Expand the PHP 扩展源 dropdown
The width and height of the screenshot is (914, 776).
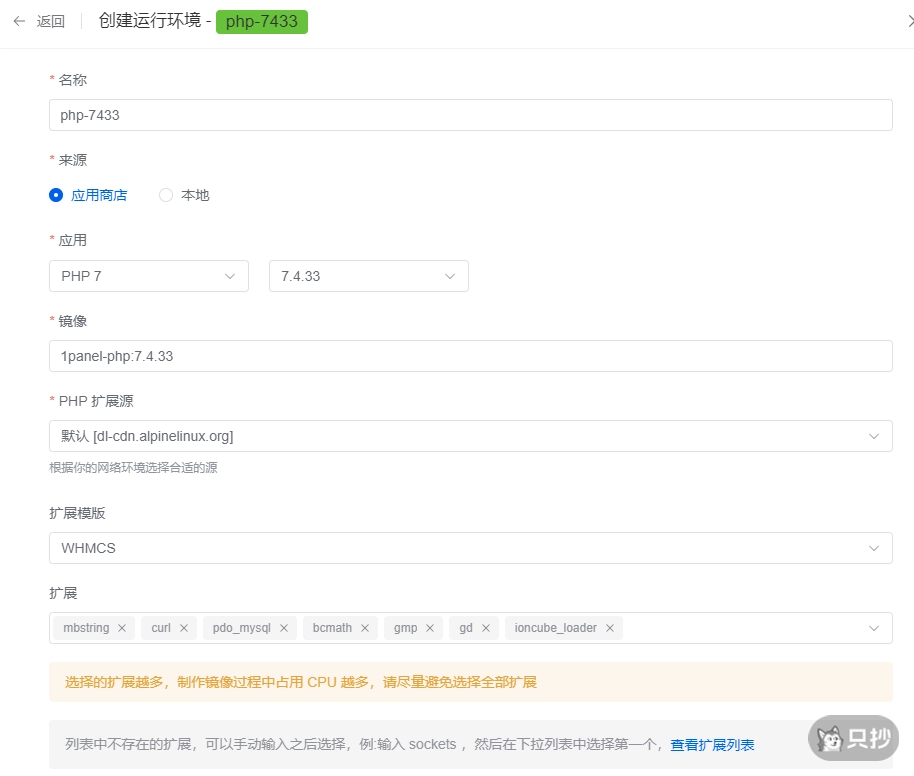click(x=873, y=436)
